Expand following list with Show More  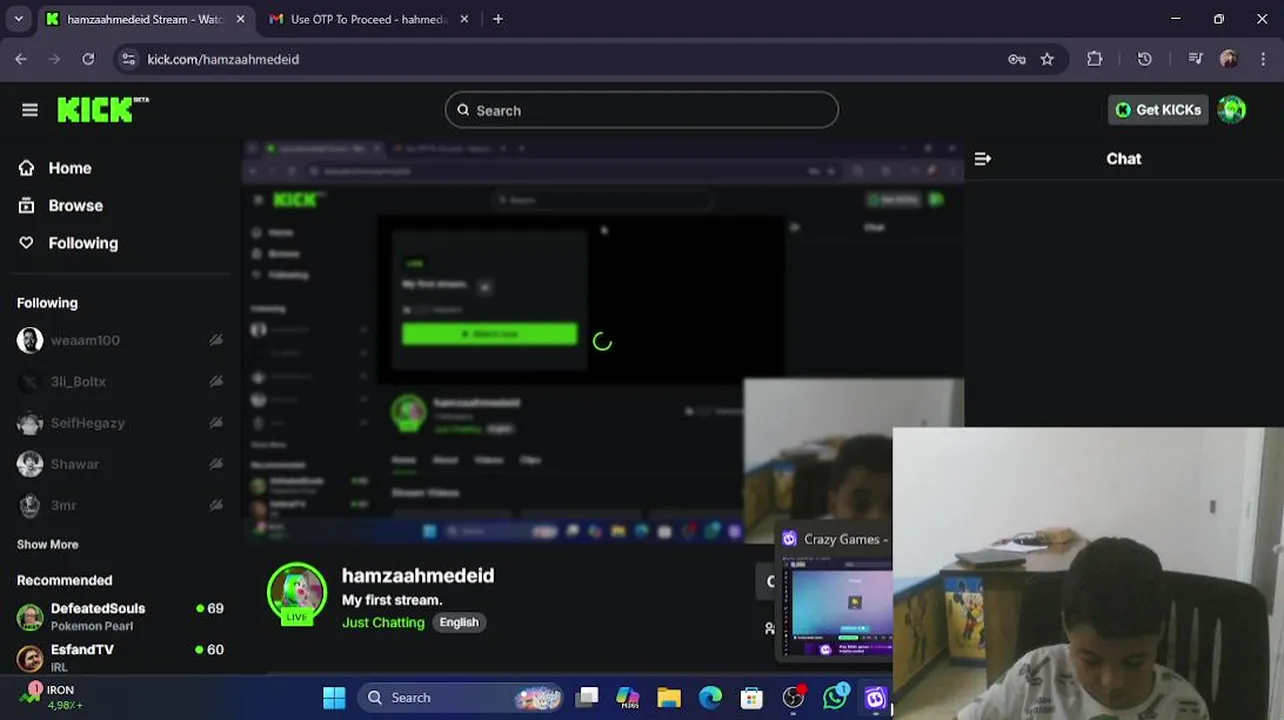(47, 544)
